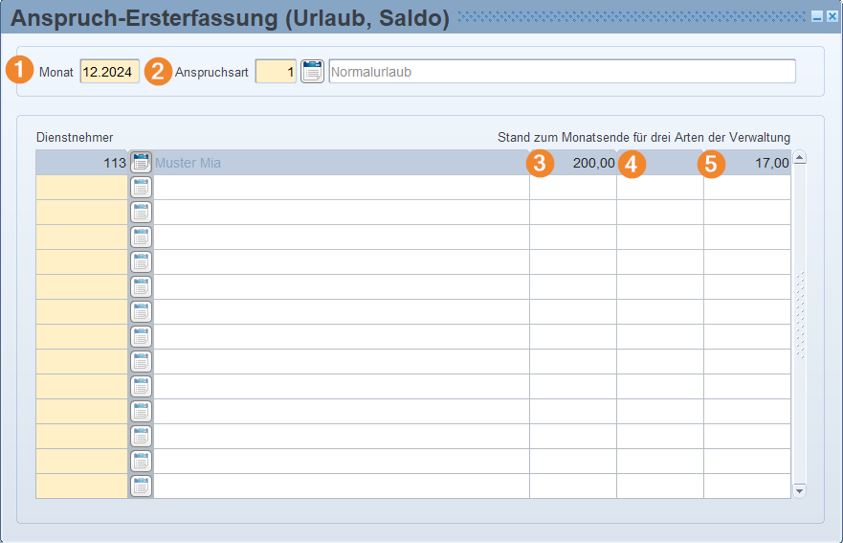Image resolution: width=843 pixels, height=543 pixels.
Task: Click the Normalurlaub description field
Action: click(x=562, y=72)
